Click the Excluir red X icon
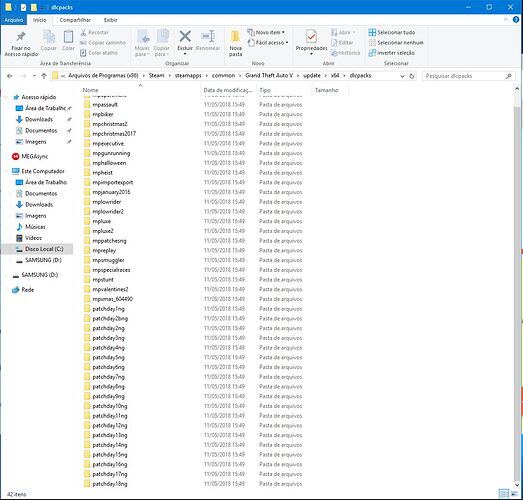523x500 pixels. point(185,36)
